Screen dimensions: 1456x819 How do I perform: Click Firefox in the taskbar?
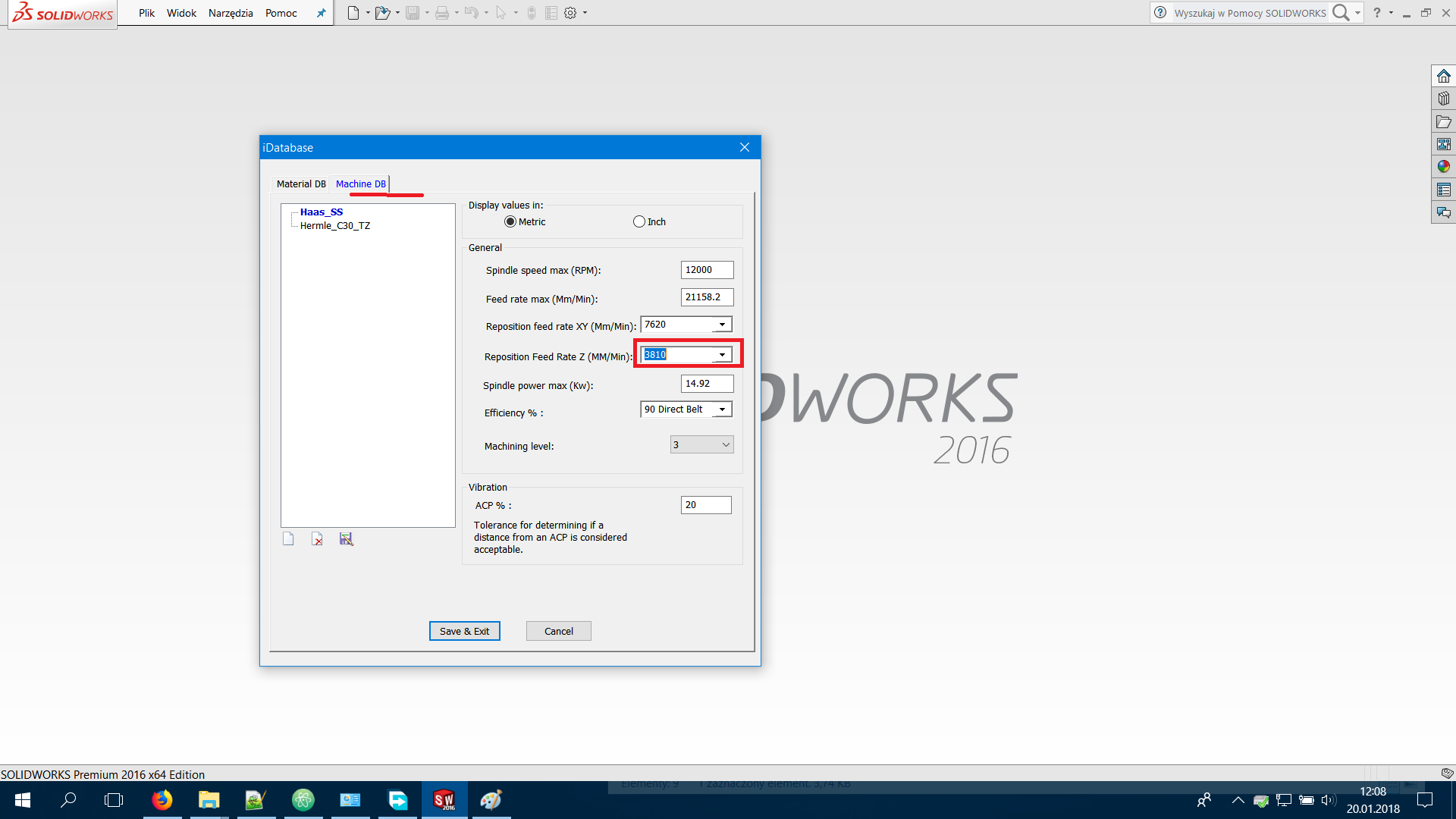pyautogui.click(x=162, y=800)
